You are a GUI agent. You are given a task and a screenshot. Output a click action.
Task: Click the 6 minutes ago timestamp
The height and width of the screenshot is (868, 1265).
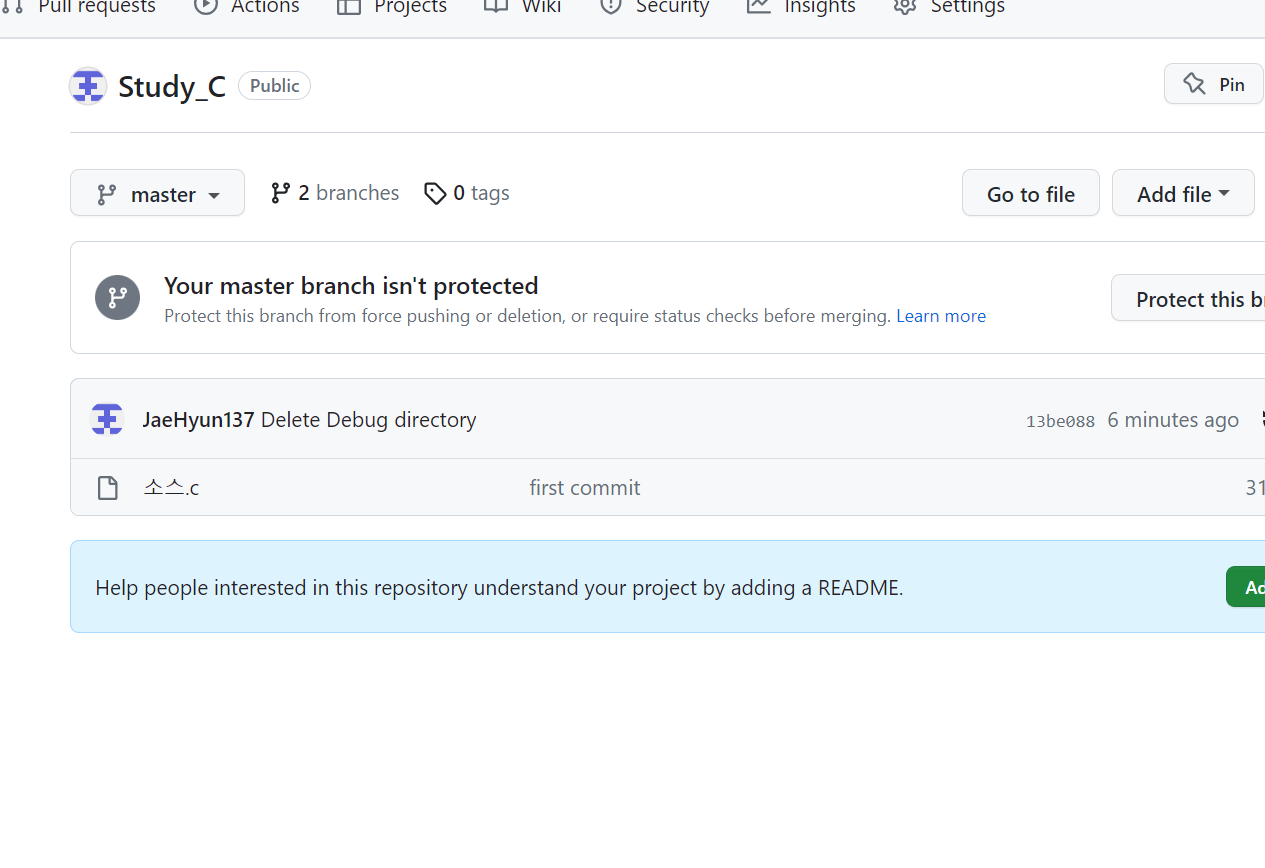point(1173,420)
